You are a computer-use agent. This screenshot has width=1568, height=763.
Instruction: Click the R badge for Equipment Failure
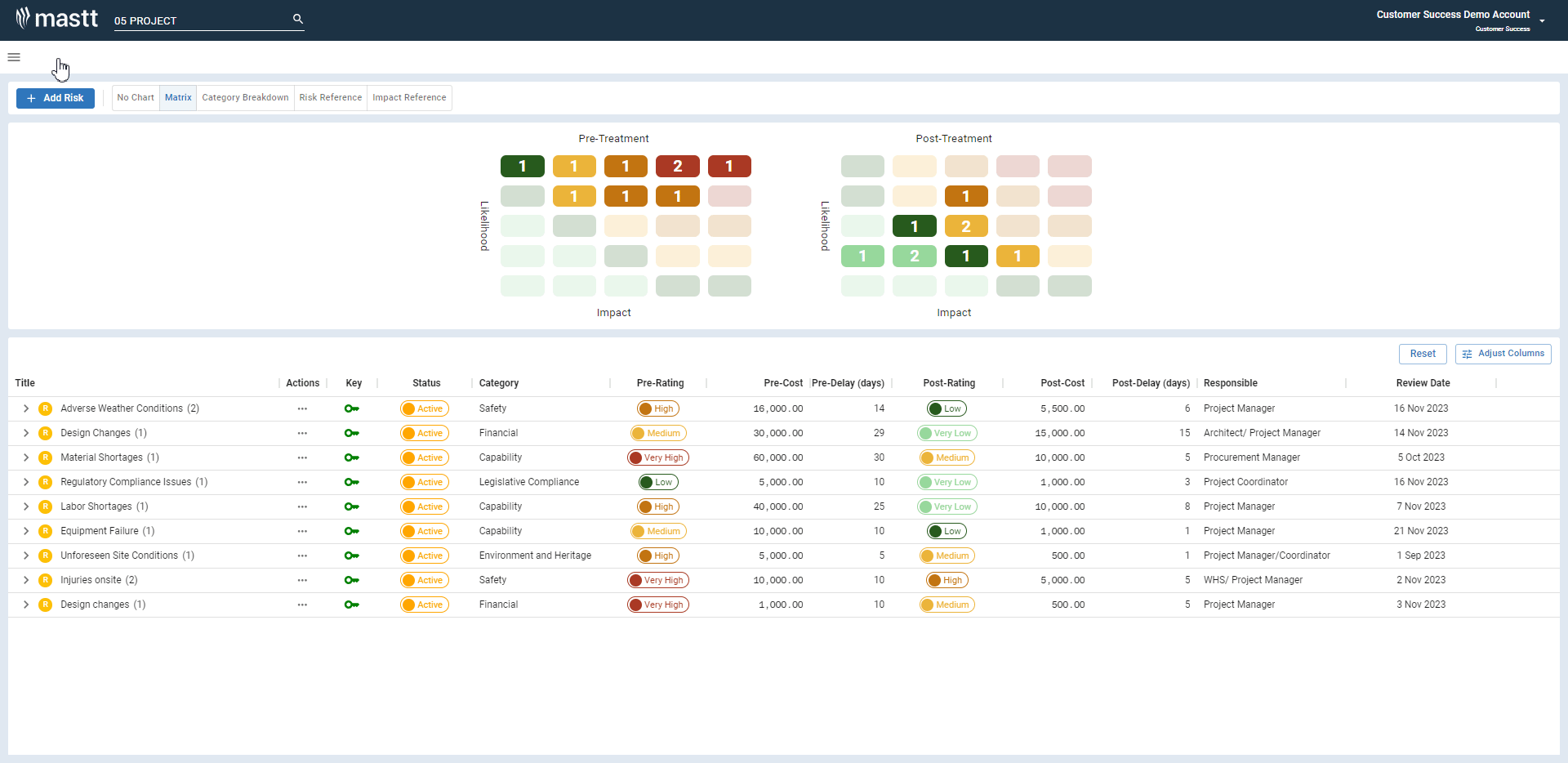(x=46, y=531)
